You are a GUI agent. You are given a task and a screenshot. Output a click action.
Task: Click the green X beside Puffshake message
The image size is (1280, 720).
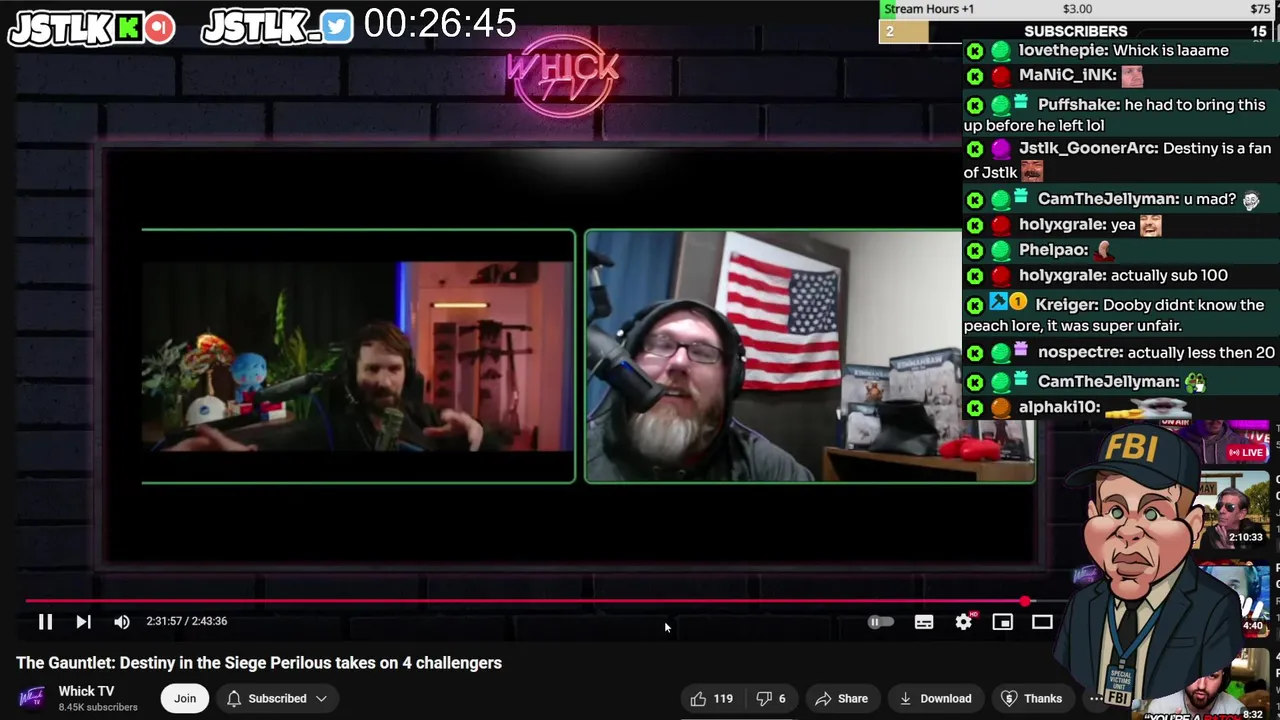coord(975,105)
